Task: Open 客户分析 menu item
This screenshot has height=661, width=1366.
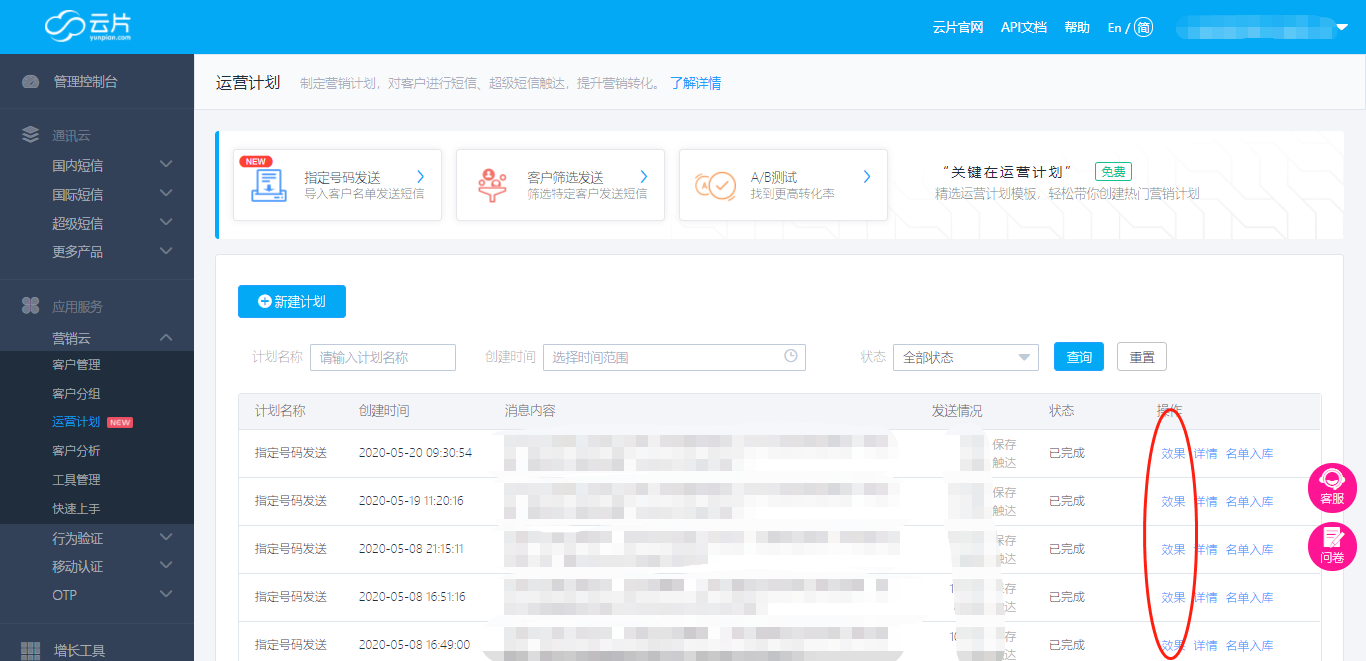Action: point(76,451)
